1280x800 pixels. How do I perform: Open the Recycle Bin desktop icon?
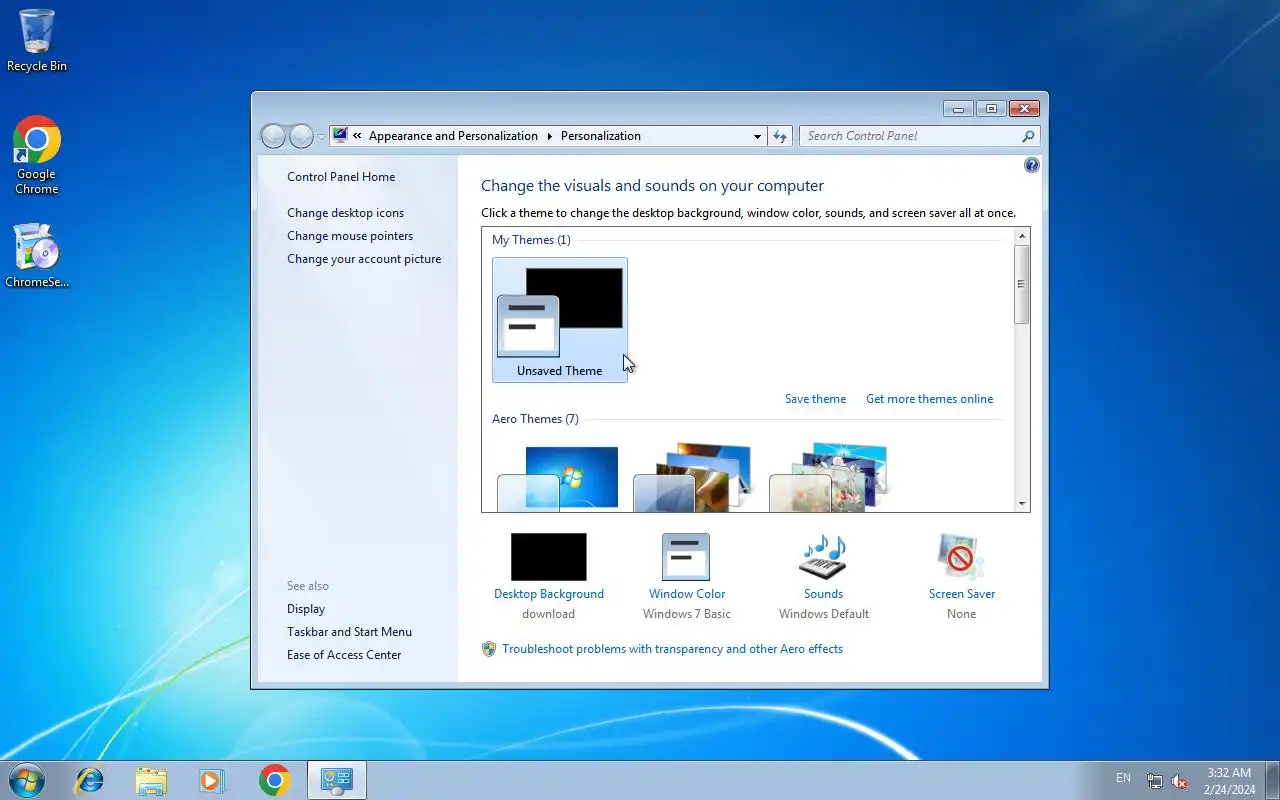(x=37, y=40)
